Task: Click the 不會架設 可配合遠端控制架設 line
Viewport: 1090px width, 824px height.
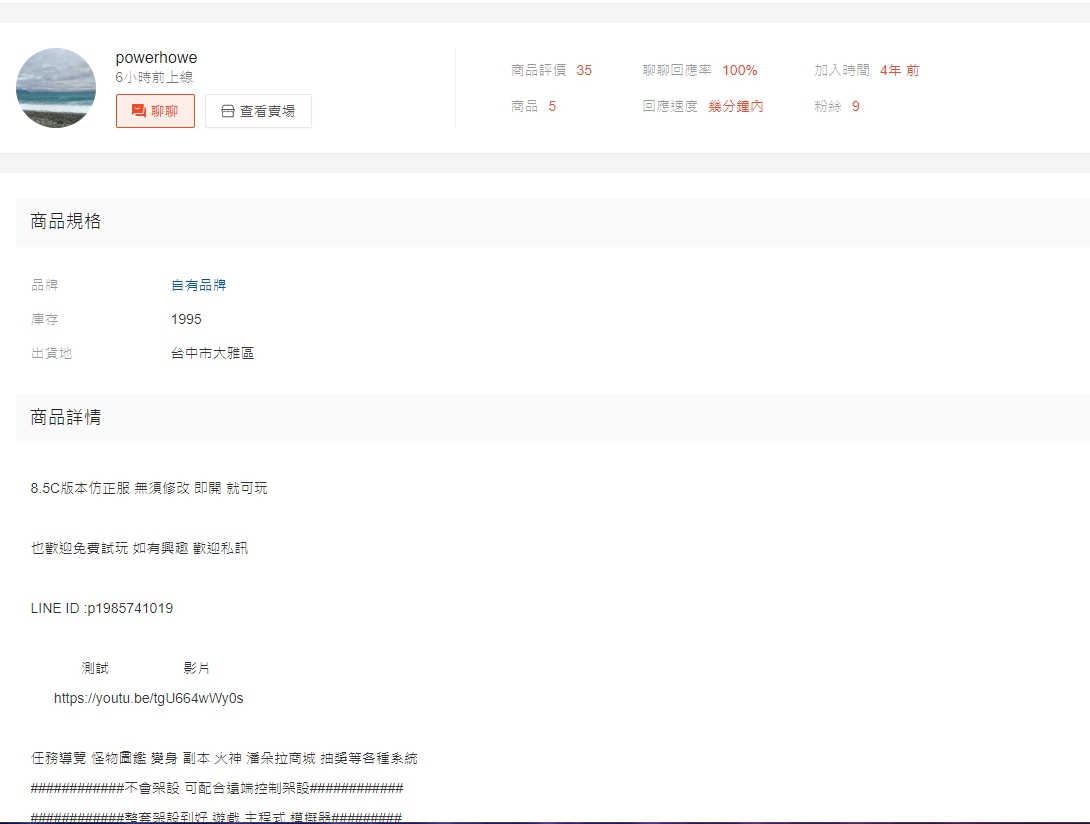Action: [217, 788]
